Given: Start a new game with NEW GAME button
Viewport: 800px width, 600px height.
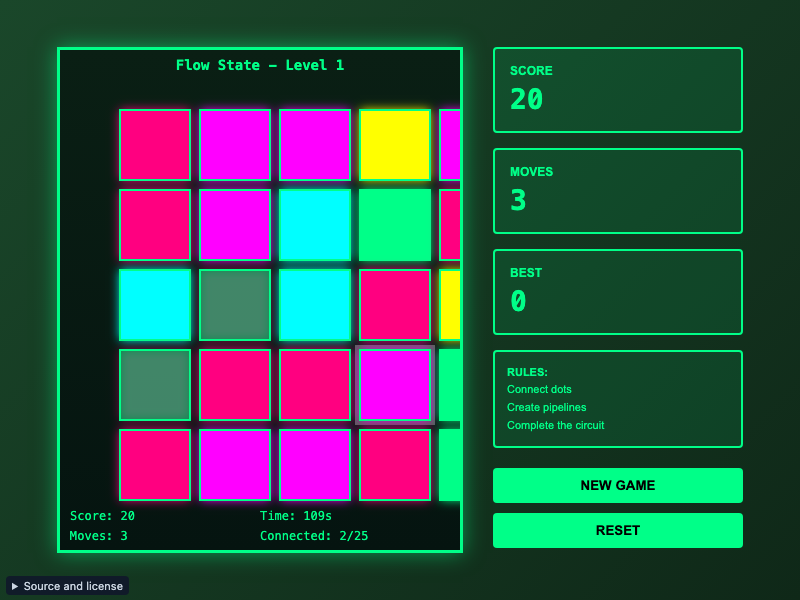Looking at the screenshot, I should click(617, 485).
